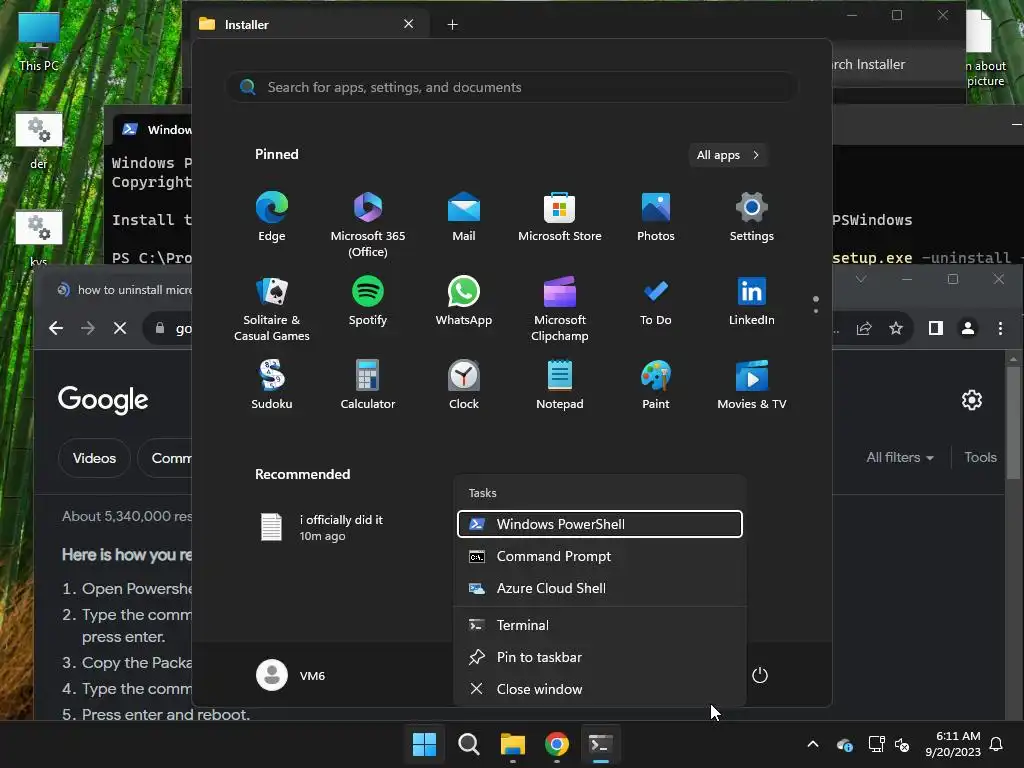Toggle Chrome side panel icon

pyautogui.click(x=936, y=328)
